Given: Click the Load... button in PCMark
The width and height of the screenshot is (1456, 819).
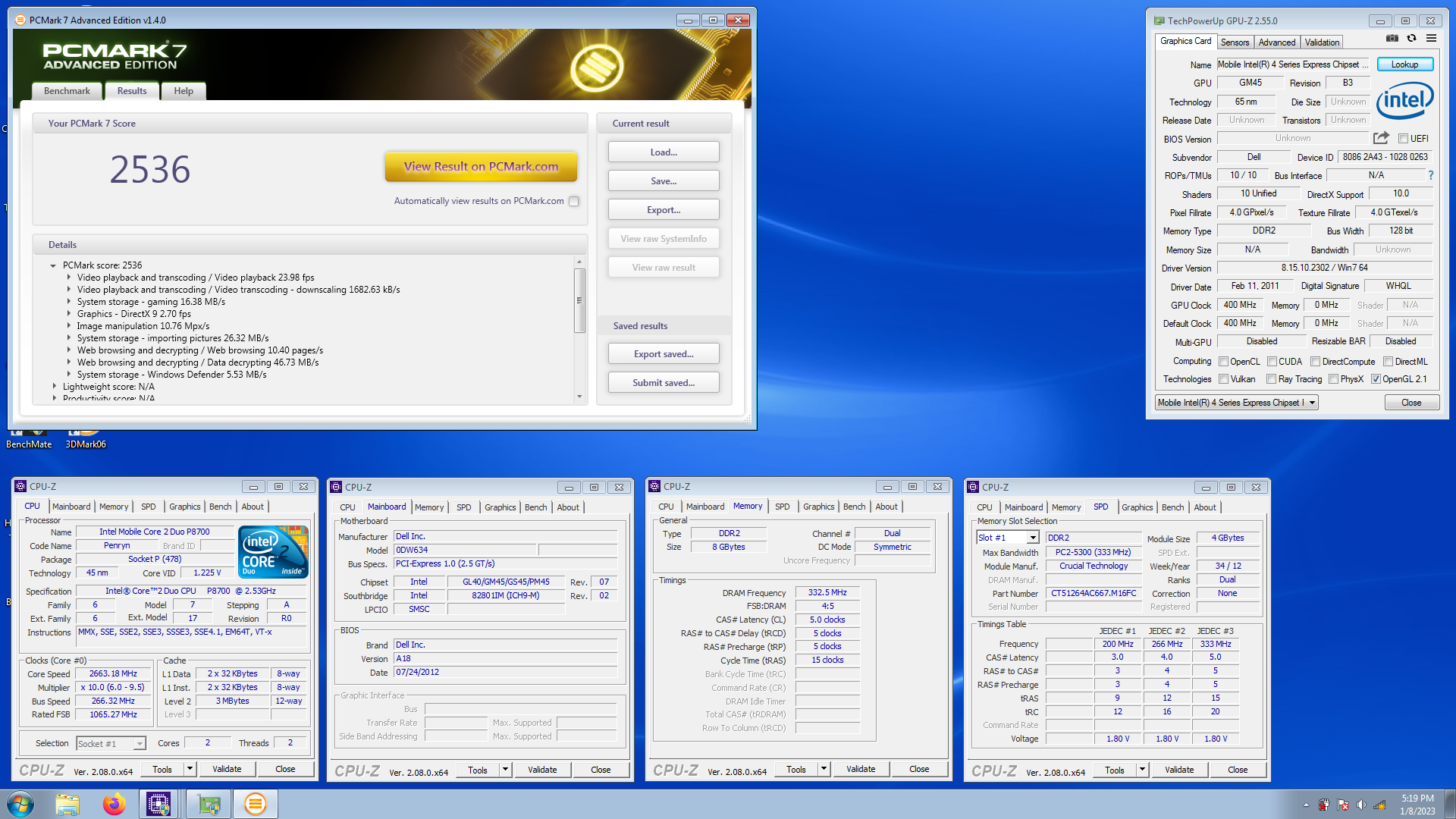Looking at the screenshot, I should pos(664,152).
